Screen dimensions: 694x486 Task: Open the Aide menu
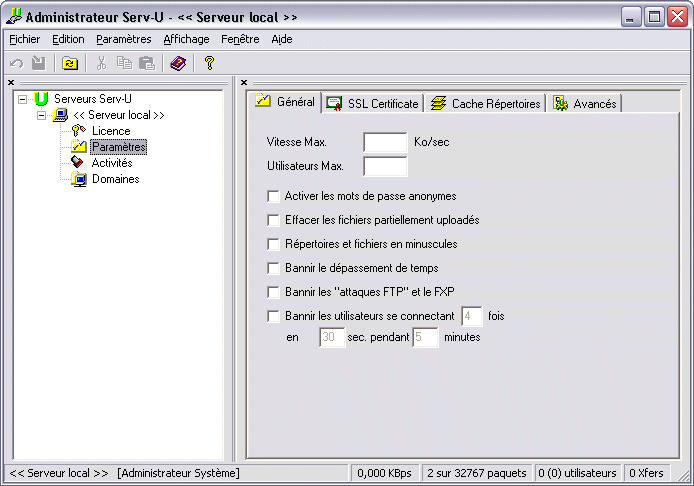coord(282,39)
